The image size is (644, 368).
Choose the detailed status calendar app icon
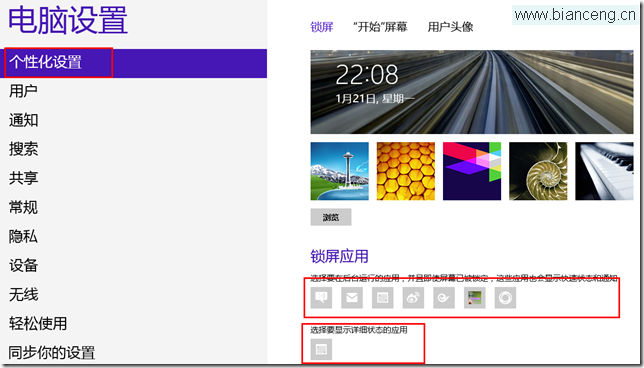coord(321,350)
